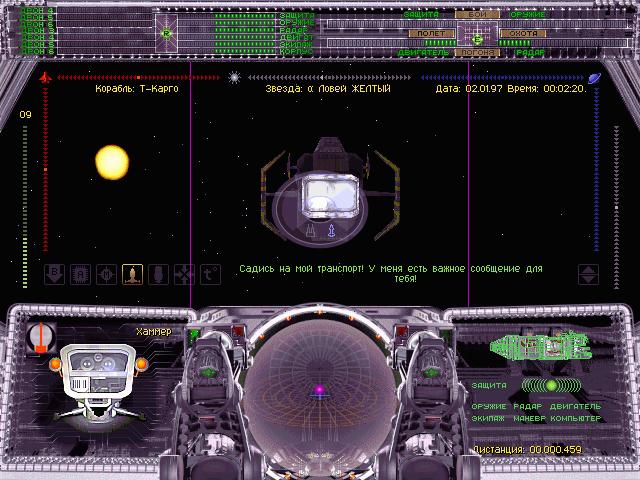This screenshot has height=480, width=640.
Task: Click the four-arrows move icon
Action: tap(184, 273)
